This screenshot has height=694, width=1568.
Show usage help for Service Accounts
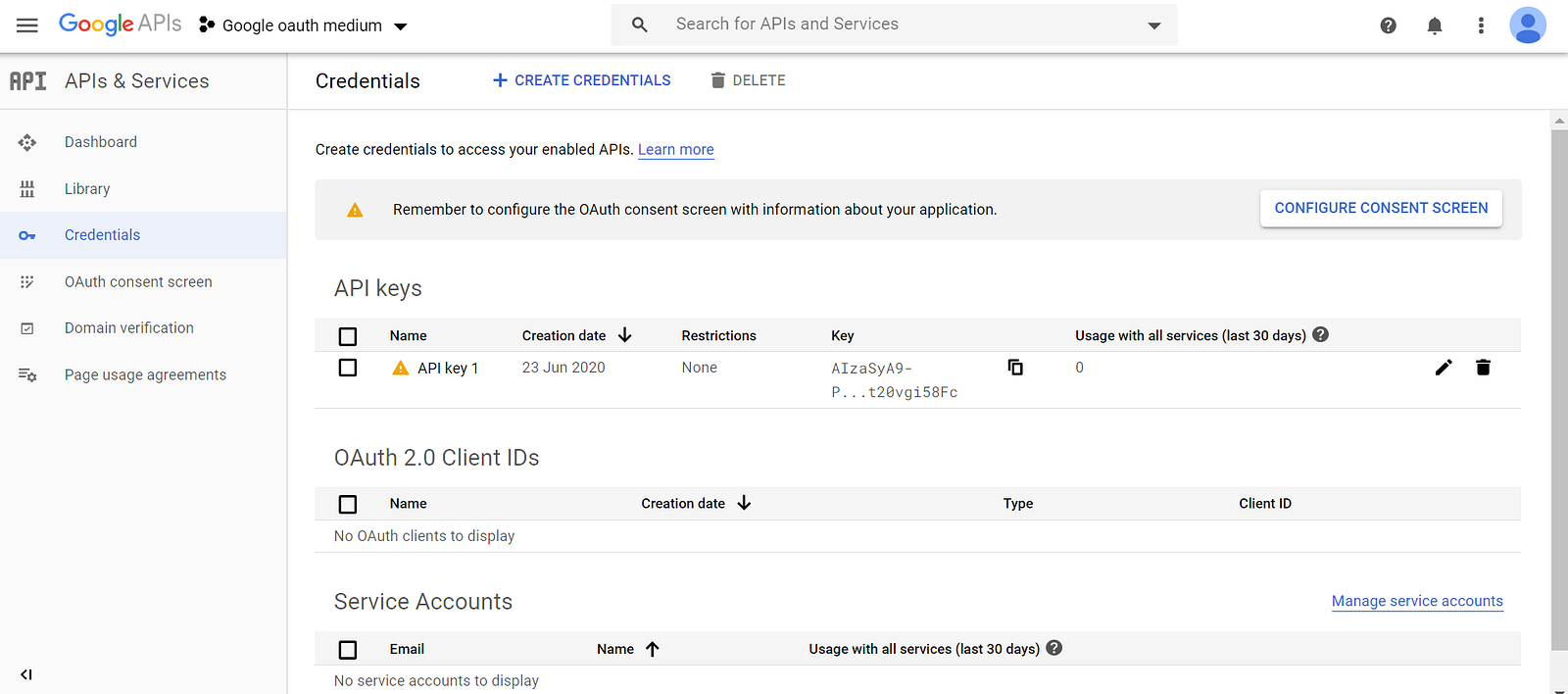(x=1054, y=648)
